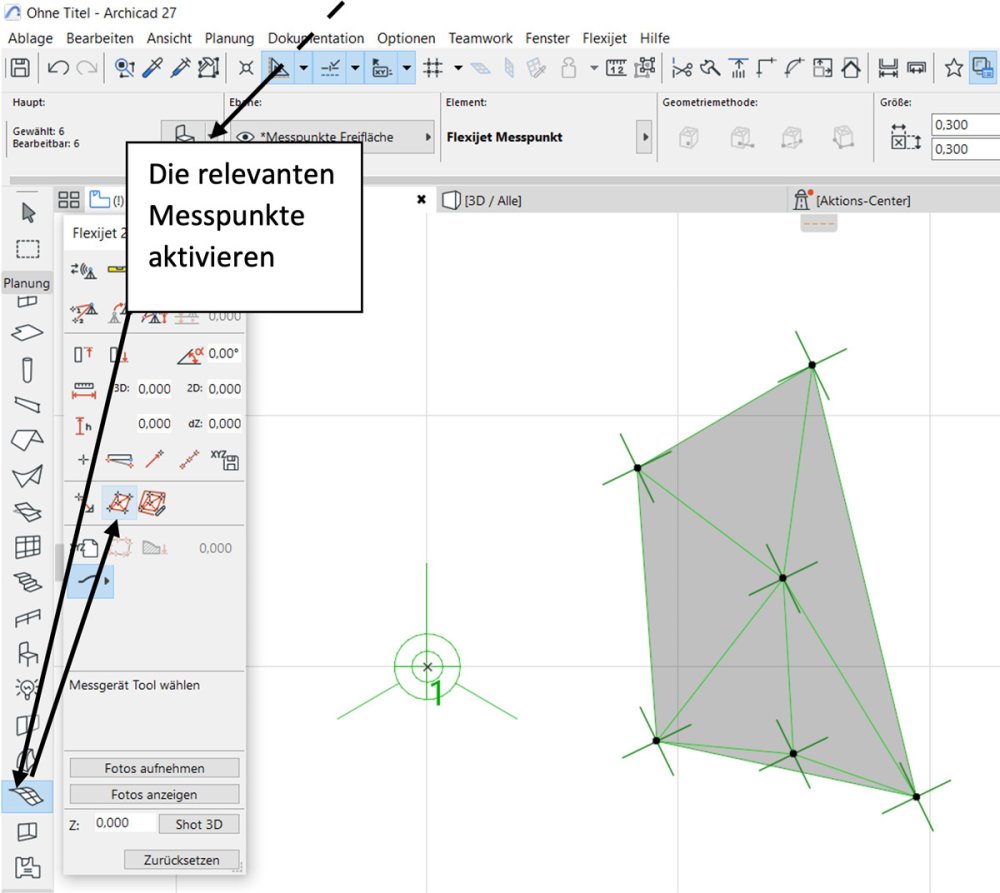This screenshot has width=1000, height=893.
Task: Click the Fotos aufnehmen button
Action: [154, 768]
